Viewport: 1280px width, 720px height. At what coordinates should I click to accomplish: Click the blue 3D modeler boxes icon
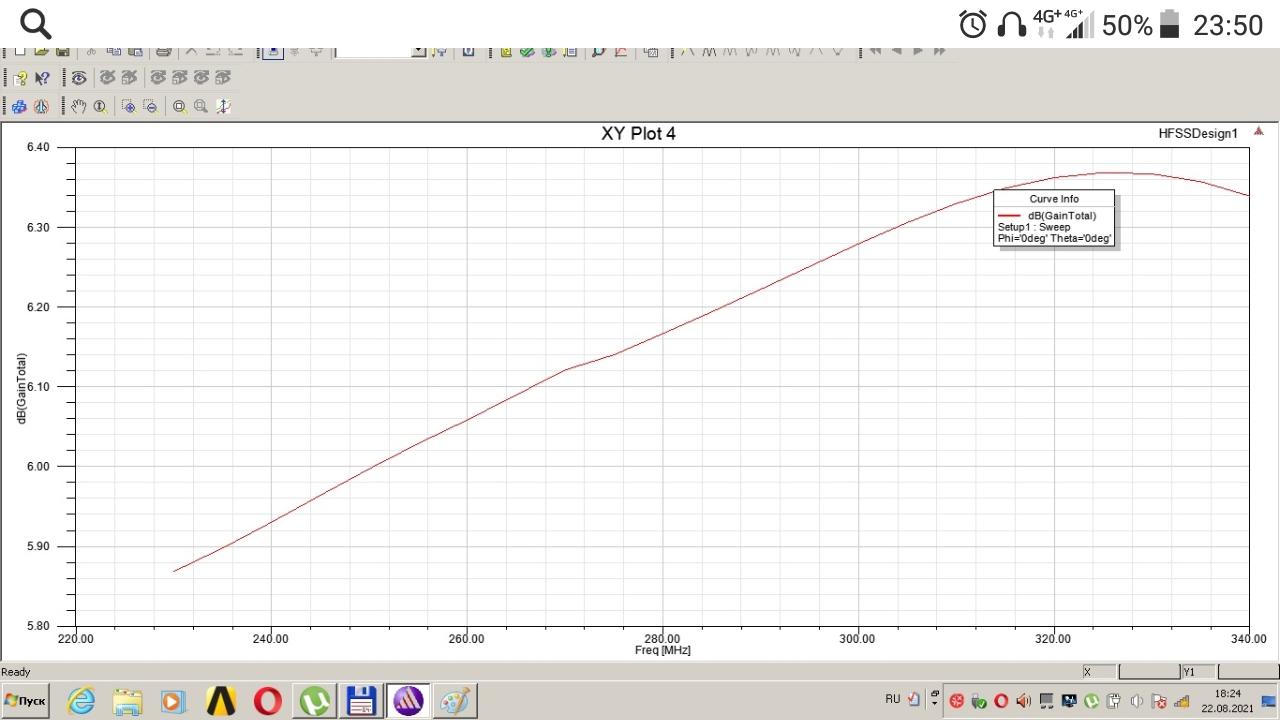tap(20, 106)
